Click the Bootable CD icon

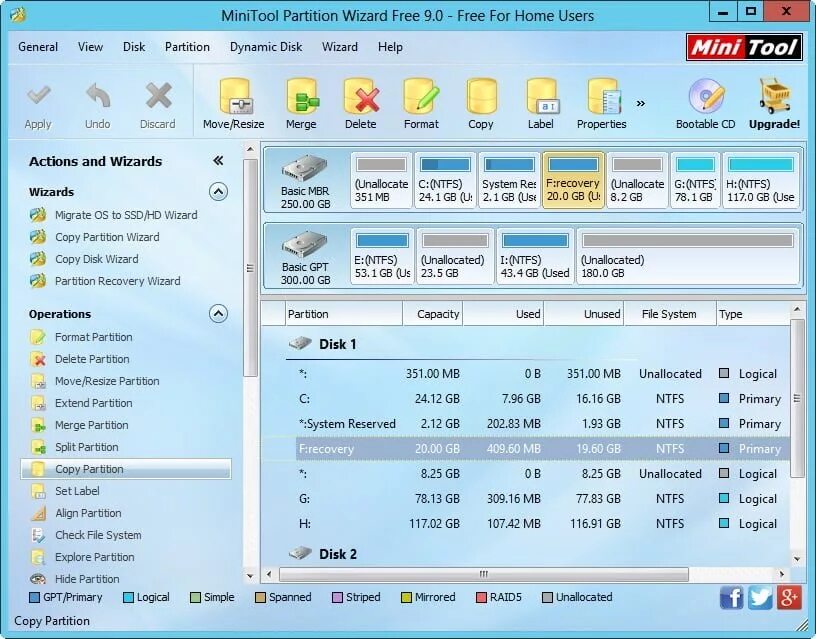coord(706,97)
